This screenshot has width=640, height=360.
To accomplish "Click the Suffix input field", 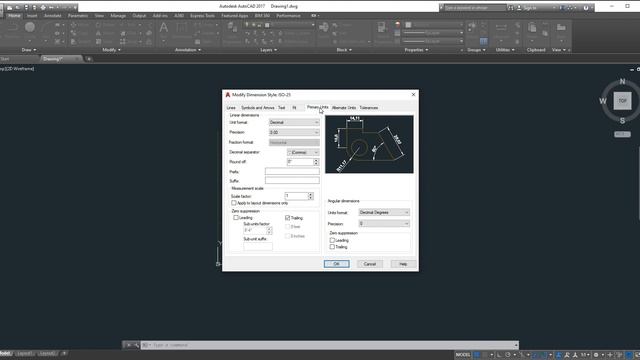I will click(292, 180).
